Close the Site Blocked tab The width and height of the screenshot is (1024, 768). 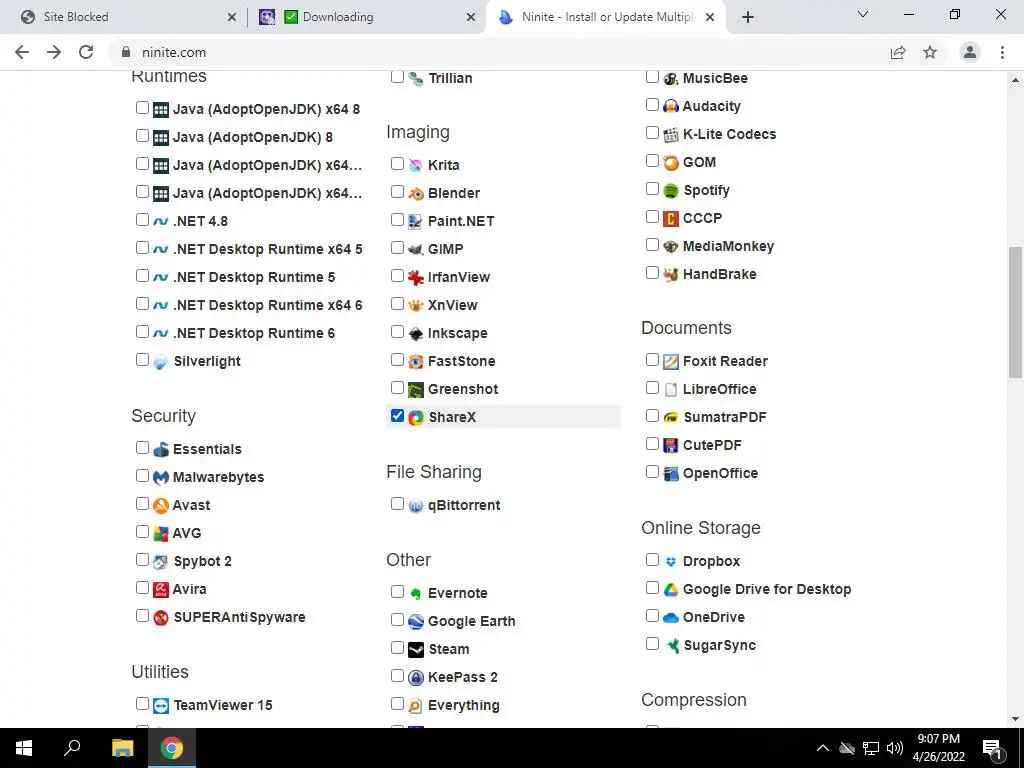point(232,18)
